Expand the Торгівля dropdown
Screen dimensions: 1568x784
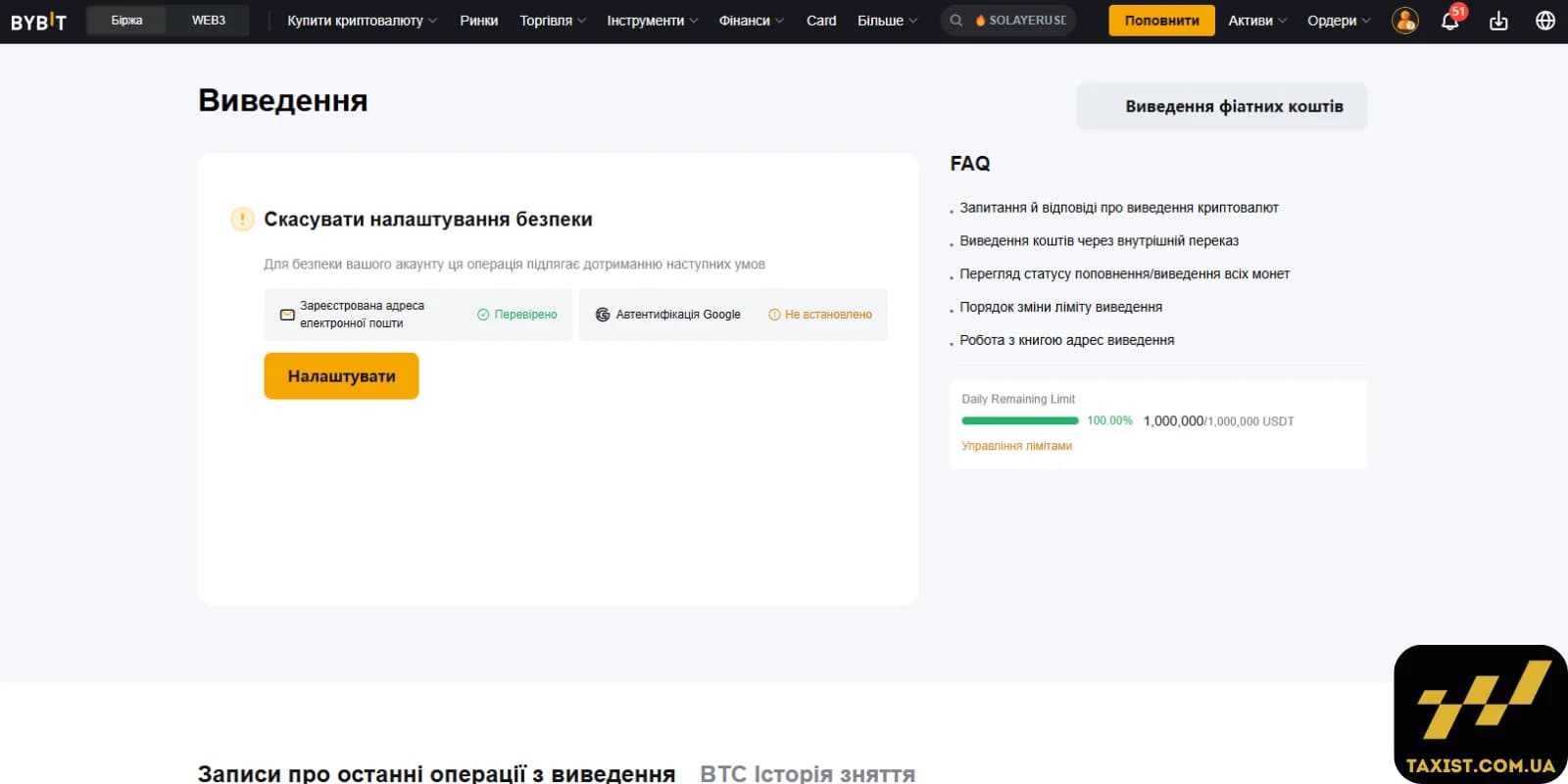point(553,21)
